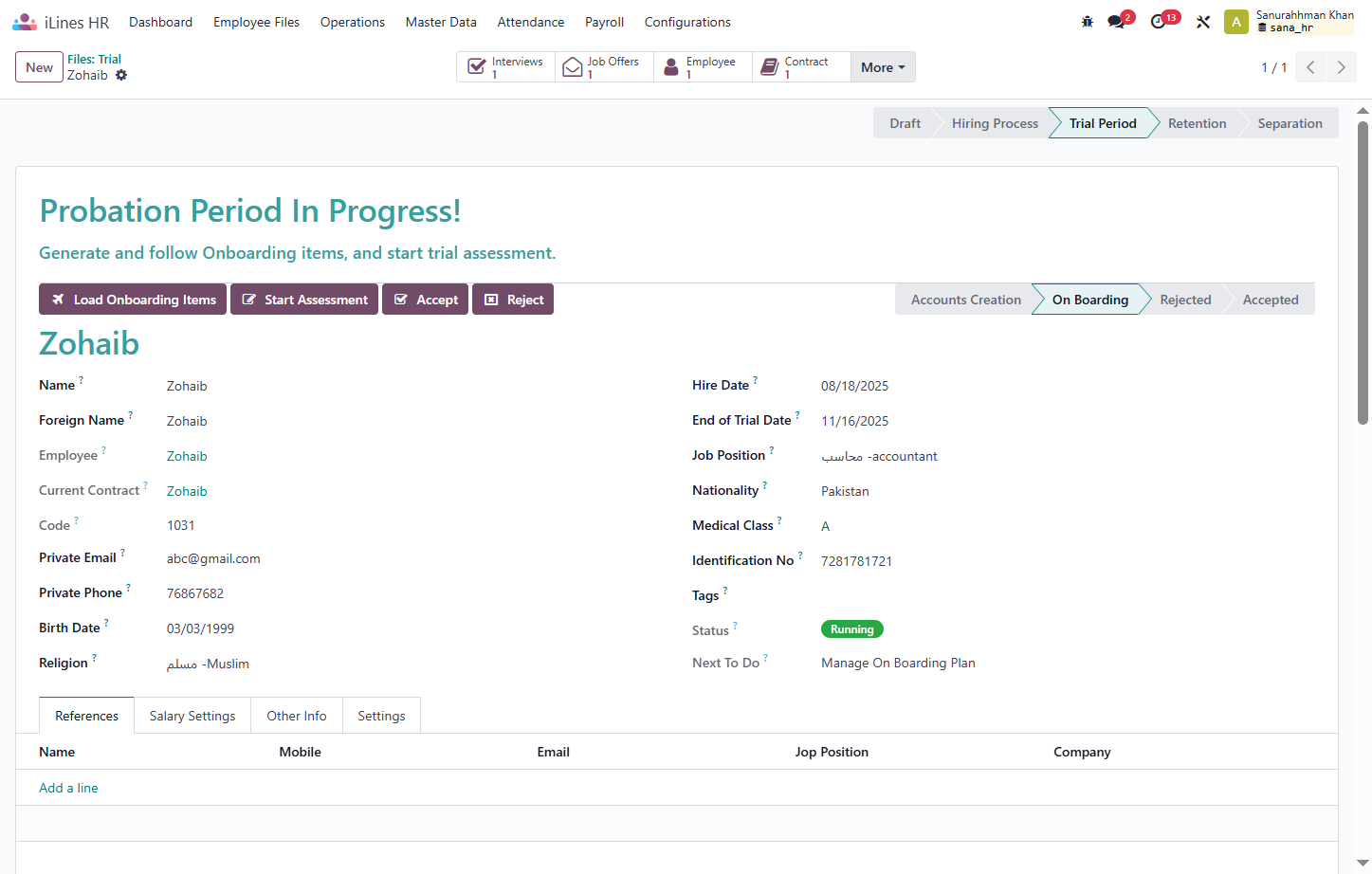Set stage to Separation
The height and width of the screenshot is (874, 1372).
pyautogui.click(x=1290, y=123)
